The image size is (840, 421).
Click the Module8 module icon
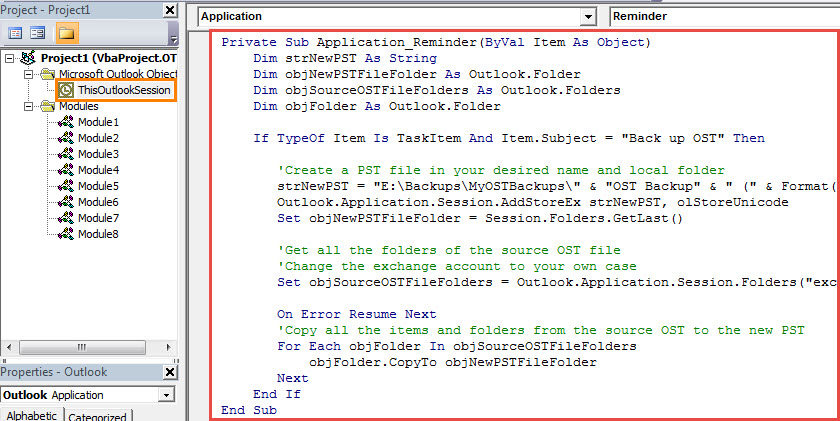pos(66,234)
